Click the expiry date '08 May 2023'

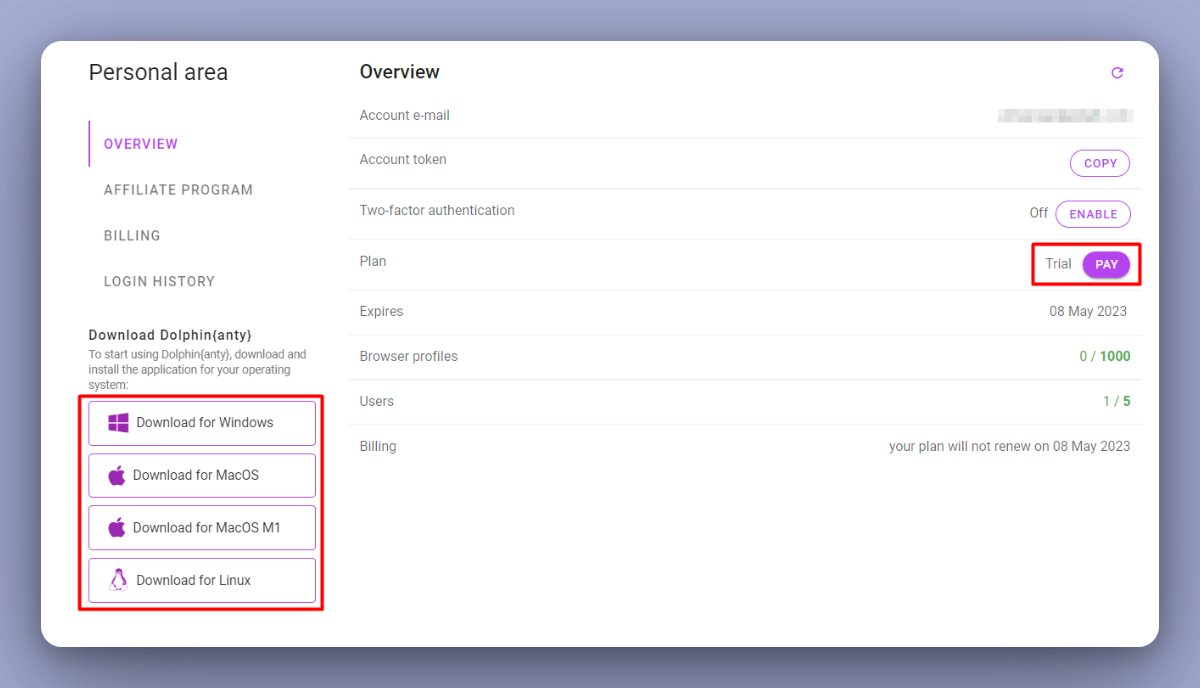click(1088, 311)
